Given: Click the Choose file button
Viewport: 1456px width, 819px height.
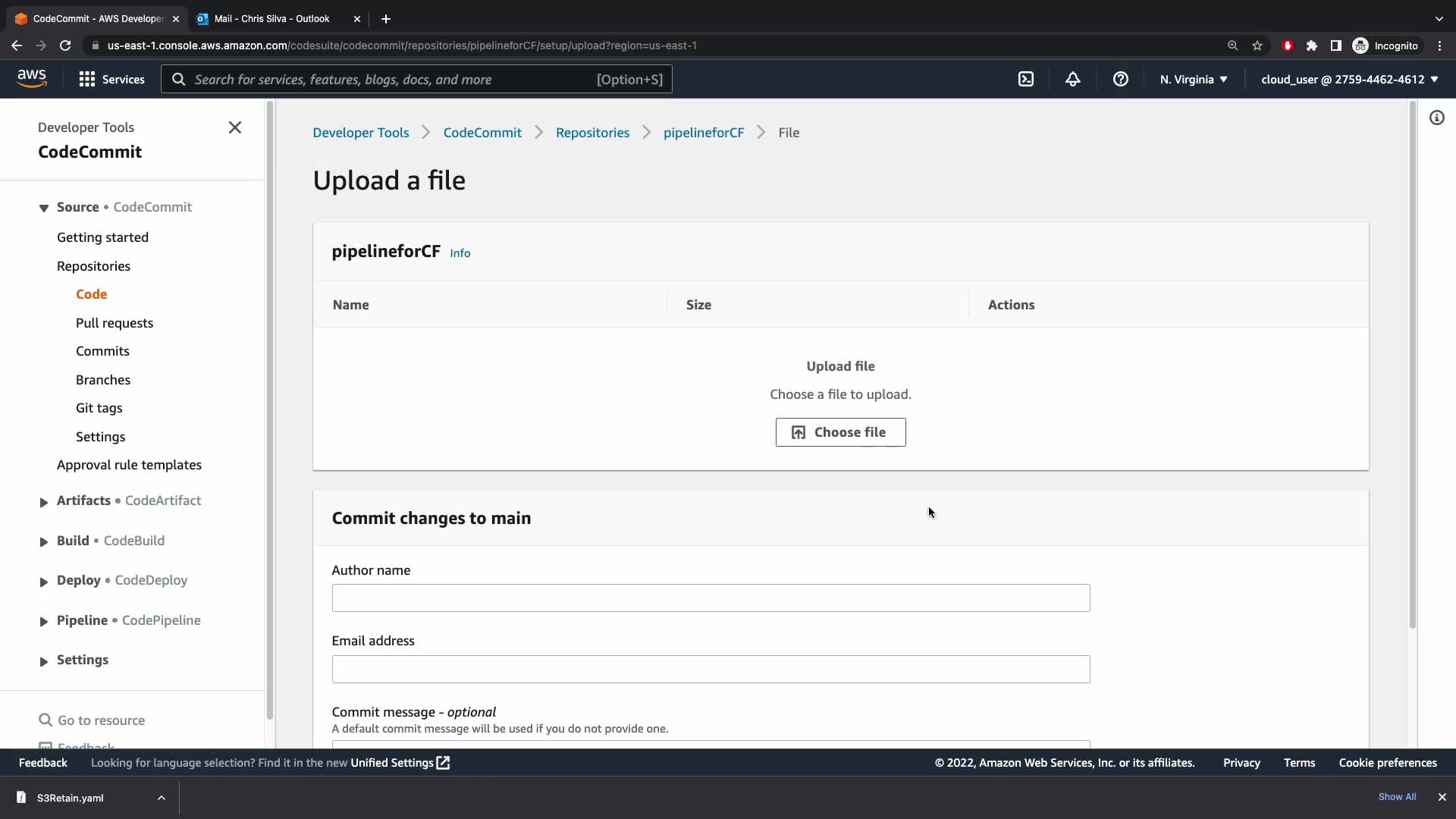Looking at the screenshot, I should click(x=840, y=432).
